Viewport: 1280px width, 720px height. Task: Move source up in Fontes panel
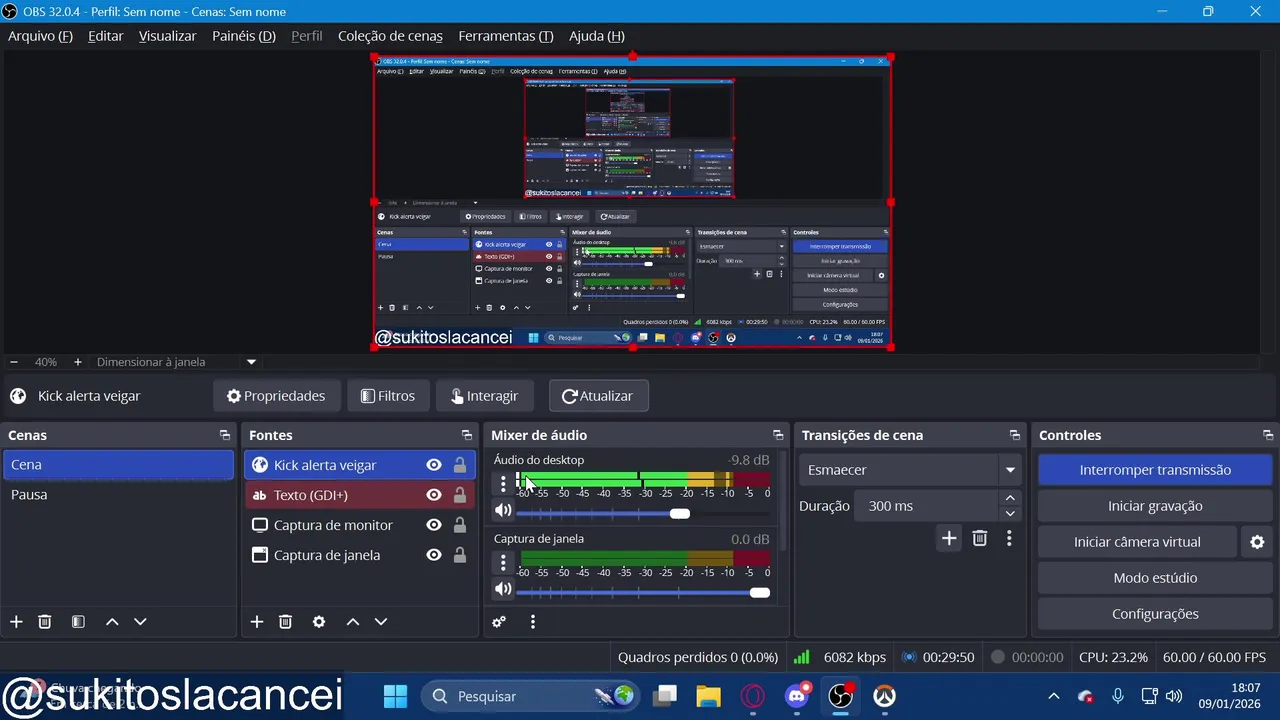353,622
